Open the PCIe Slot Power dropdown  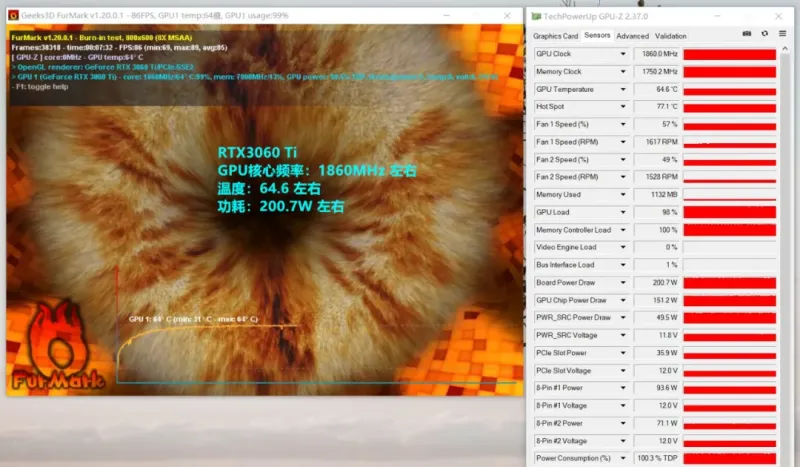coord(623,353)
